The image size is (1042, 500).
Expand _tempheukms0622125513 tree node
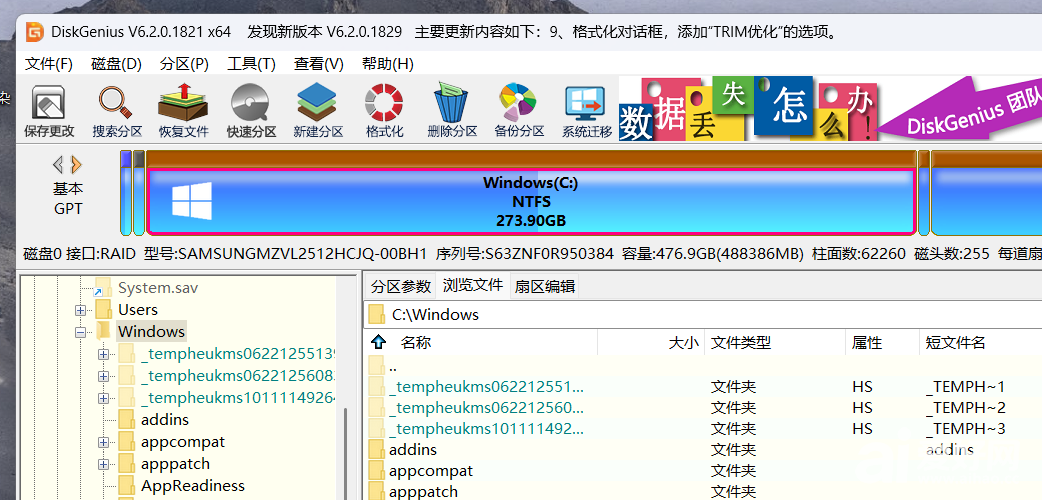click(x=103, y=354)
